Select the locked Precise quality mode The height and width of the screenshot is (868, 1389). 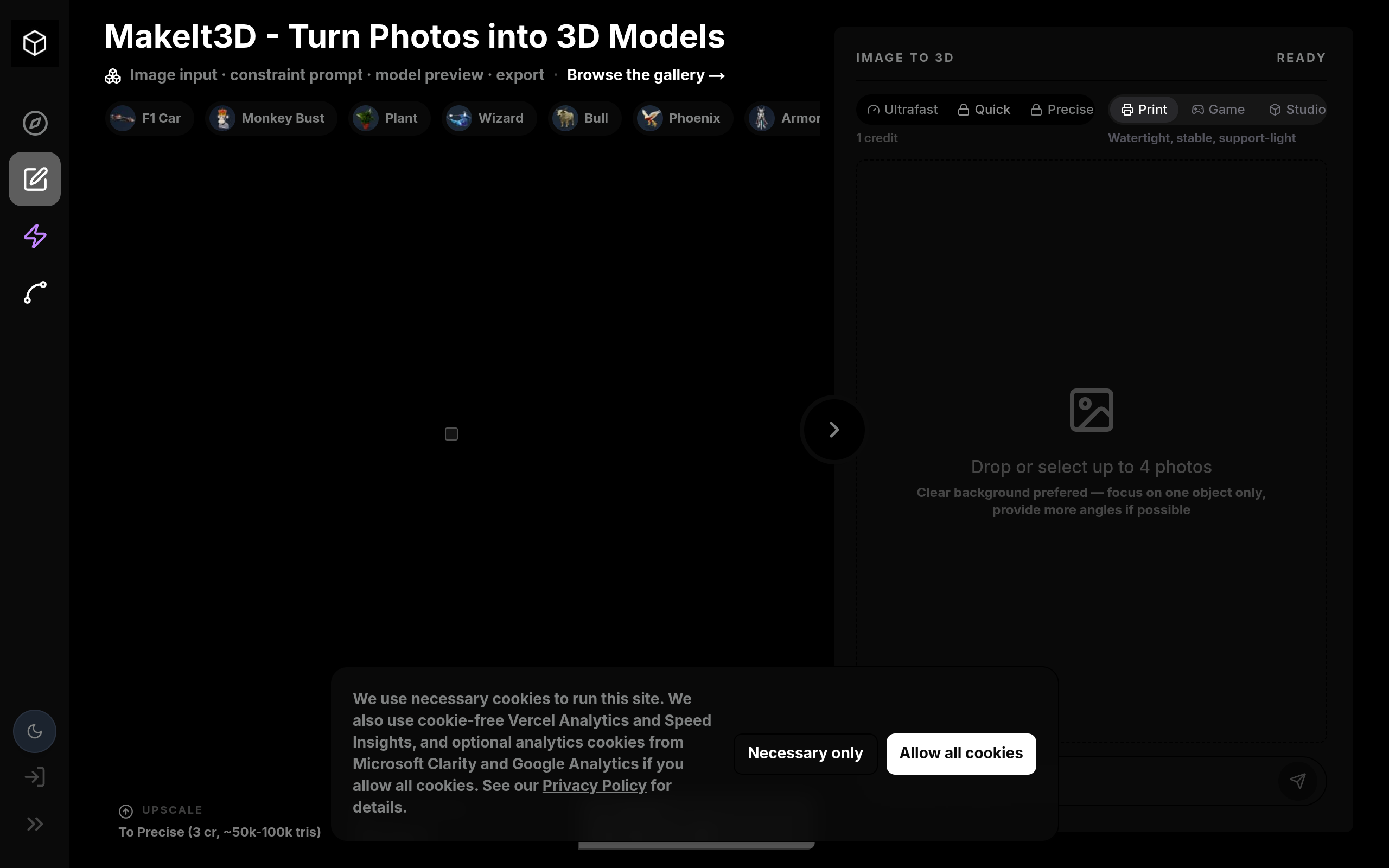tap(1062, 110)
